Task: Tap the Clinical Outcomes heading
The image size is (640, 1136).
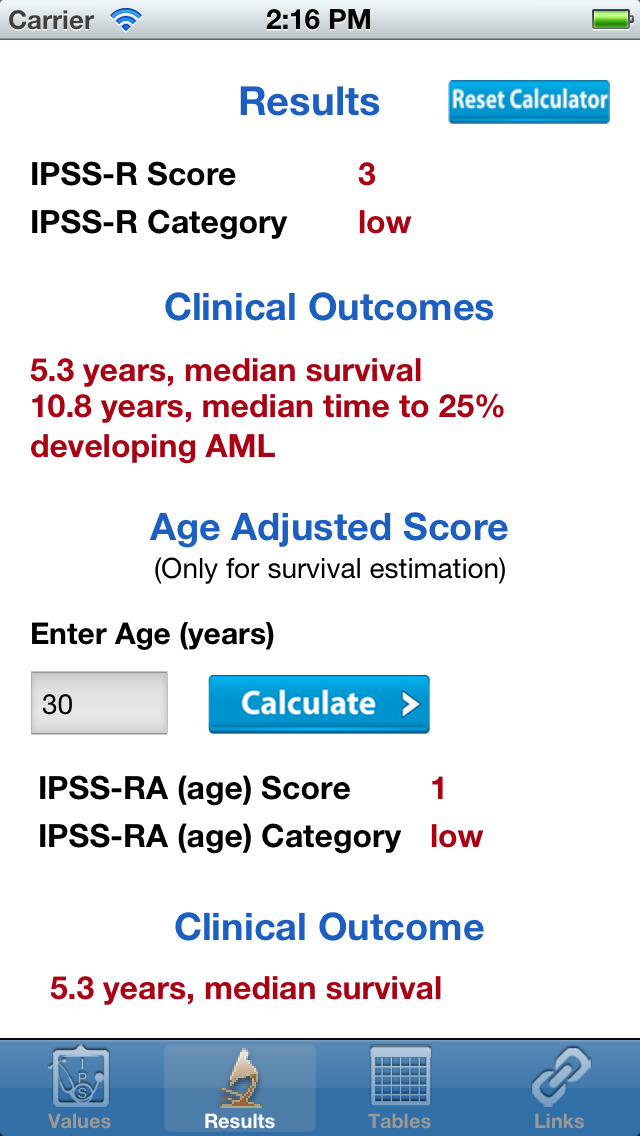Action: [x=330, y=307]
